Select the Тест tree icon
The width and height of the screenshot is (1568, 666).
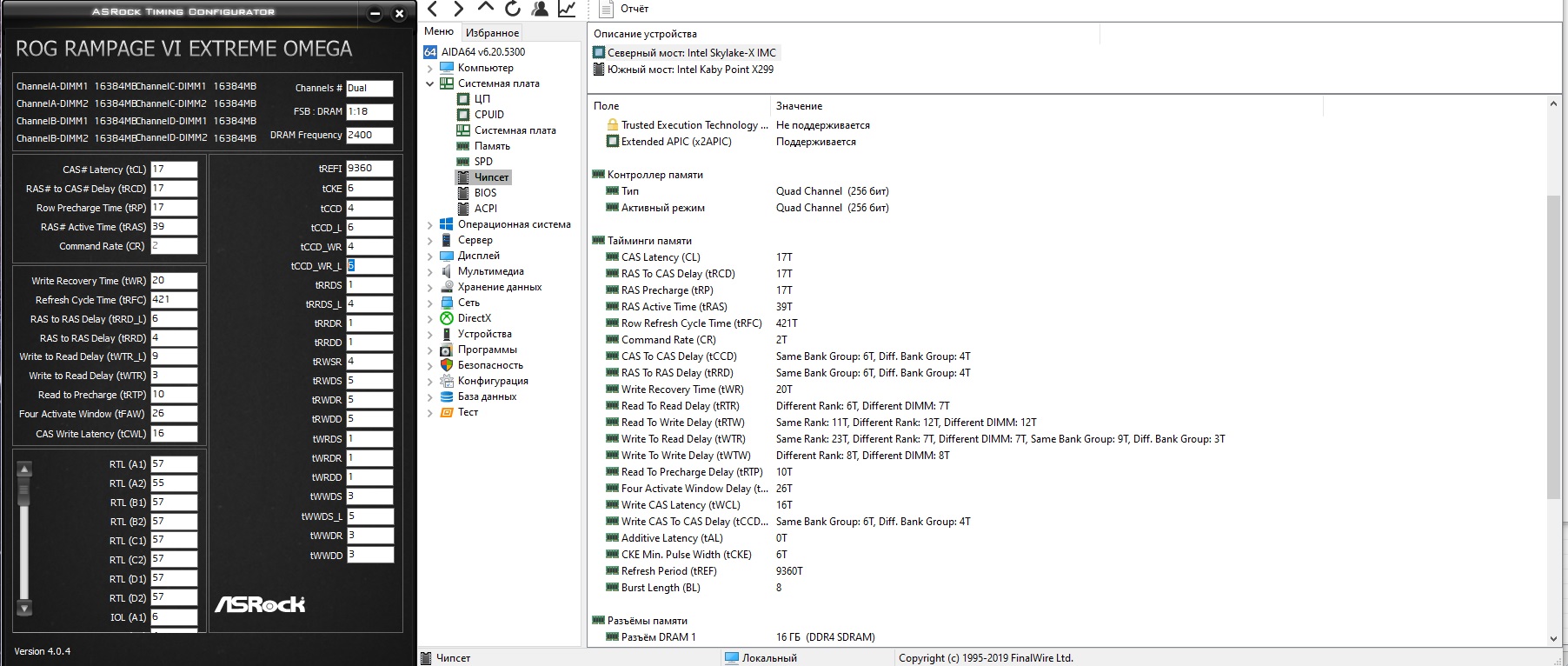click(447, 412)
